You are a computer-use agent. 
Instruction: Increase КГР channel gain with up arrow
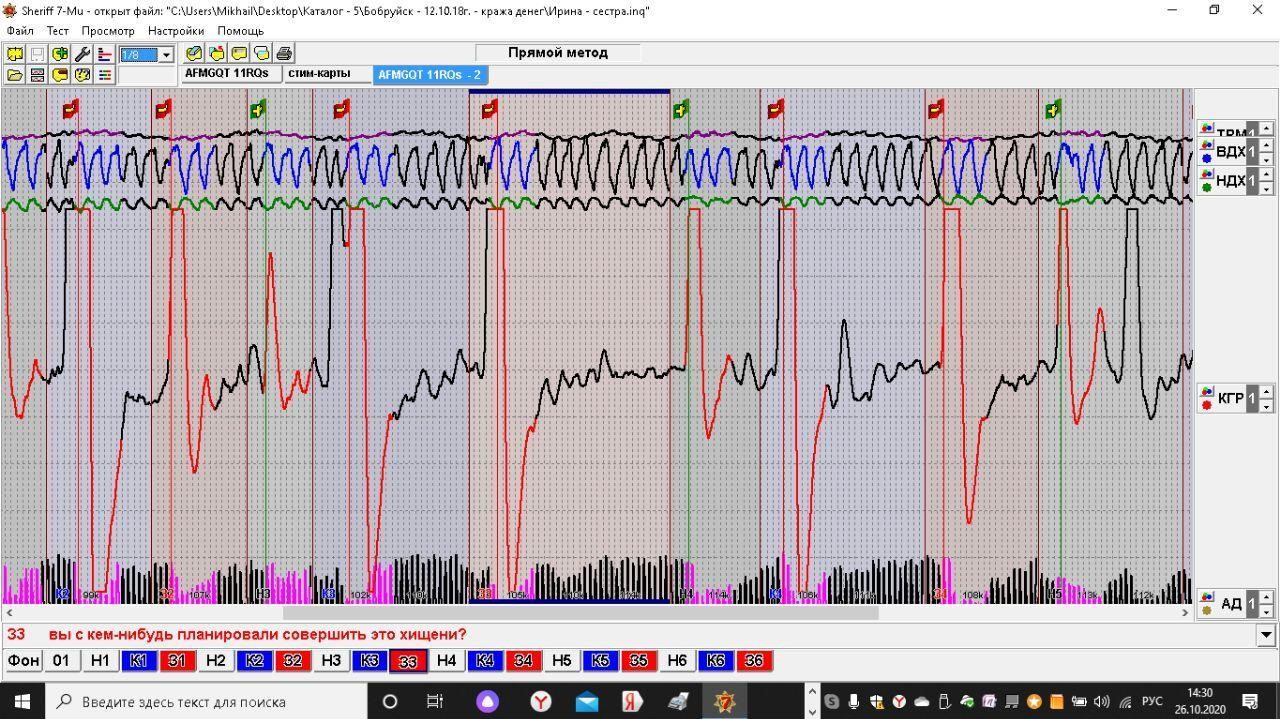click(x=1266, y=392)
